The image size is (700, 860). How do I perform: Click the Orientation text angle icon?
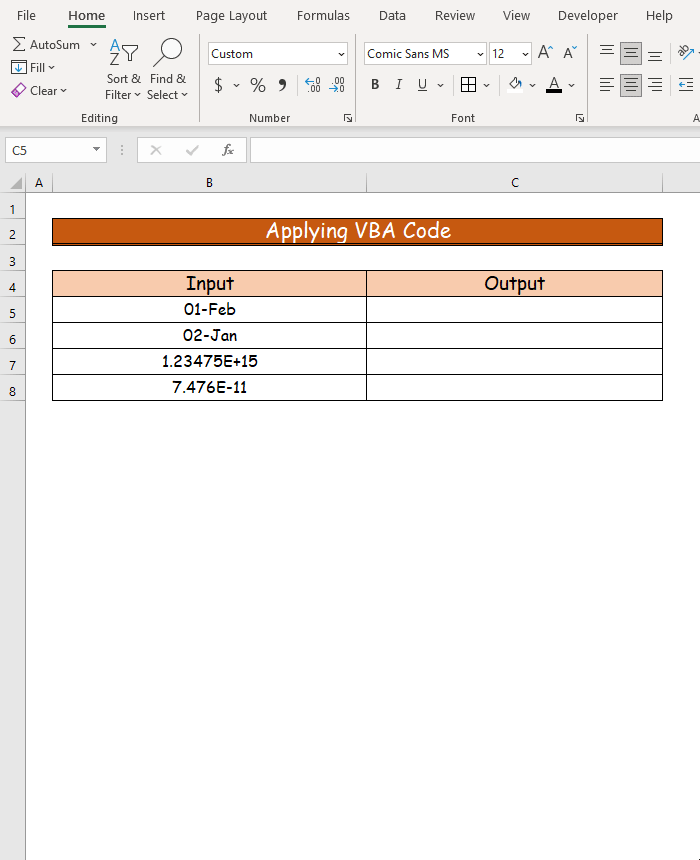686,53
